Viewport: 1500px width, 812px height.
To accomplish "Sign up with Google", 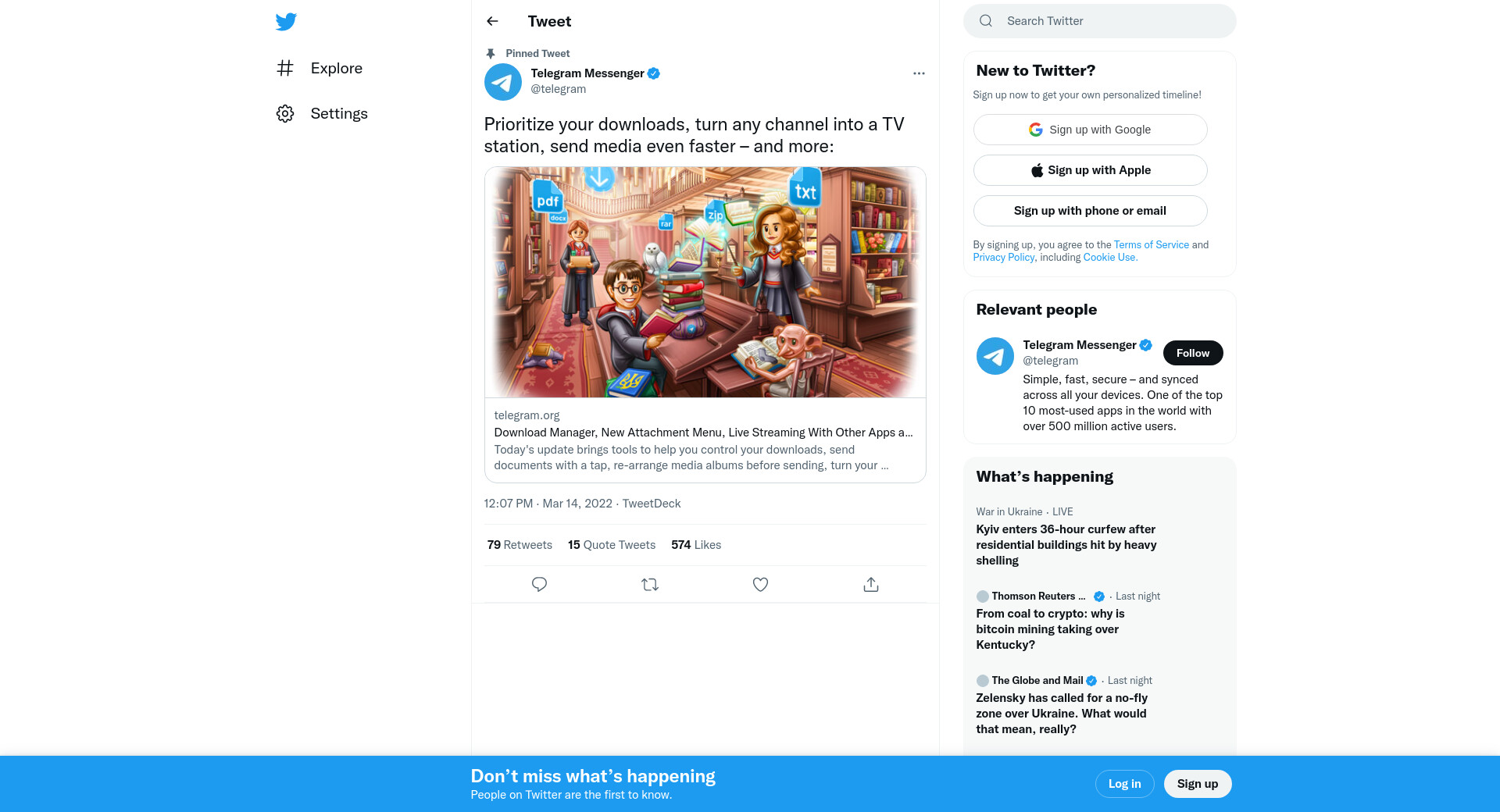I will 1090,130.
